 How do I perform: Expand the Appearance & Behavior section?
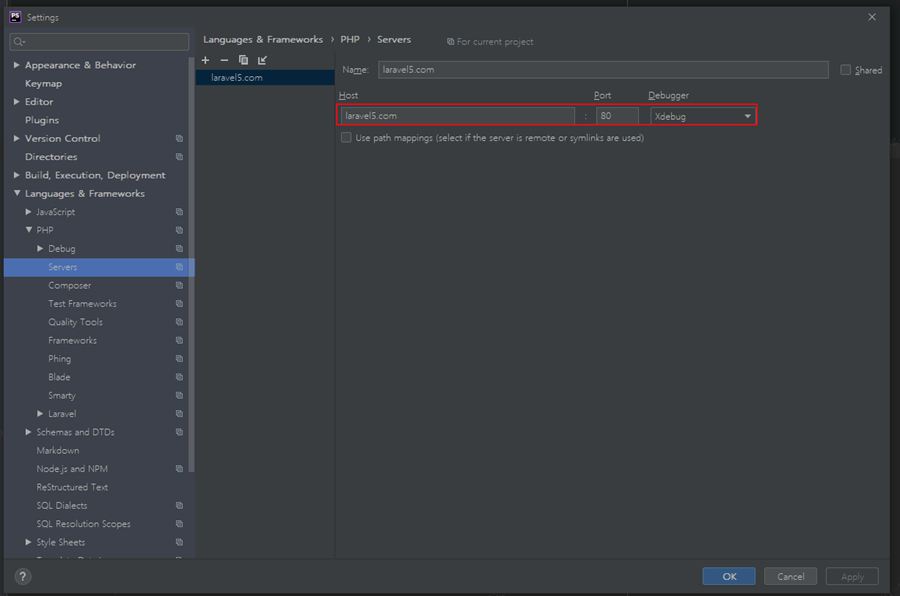[x=17, y=65]
